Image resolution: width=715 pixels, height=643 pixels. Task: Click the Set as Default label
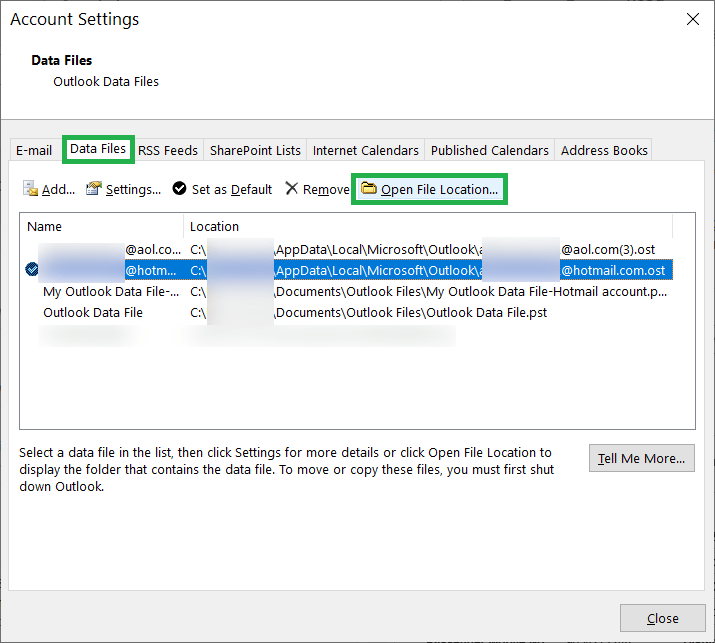point(232,189)
